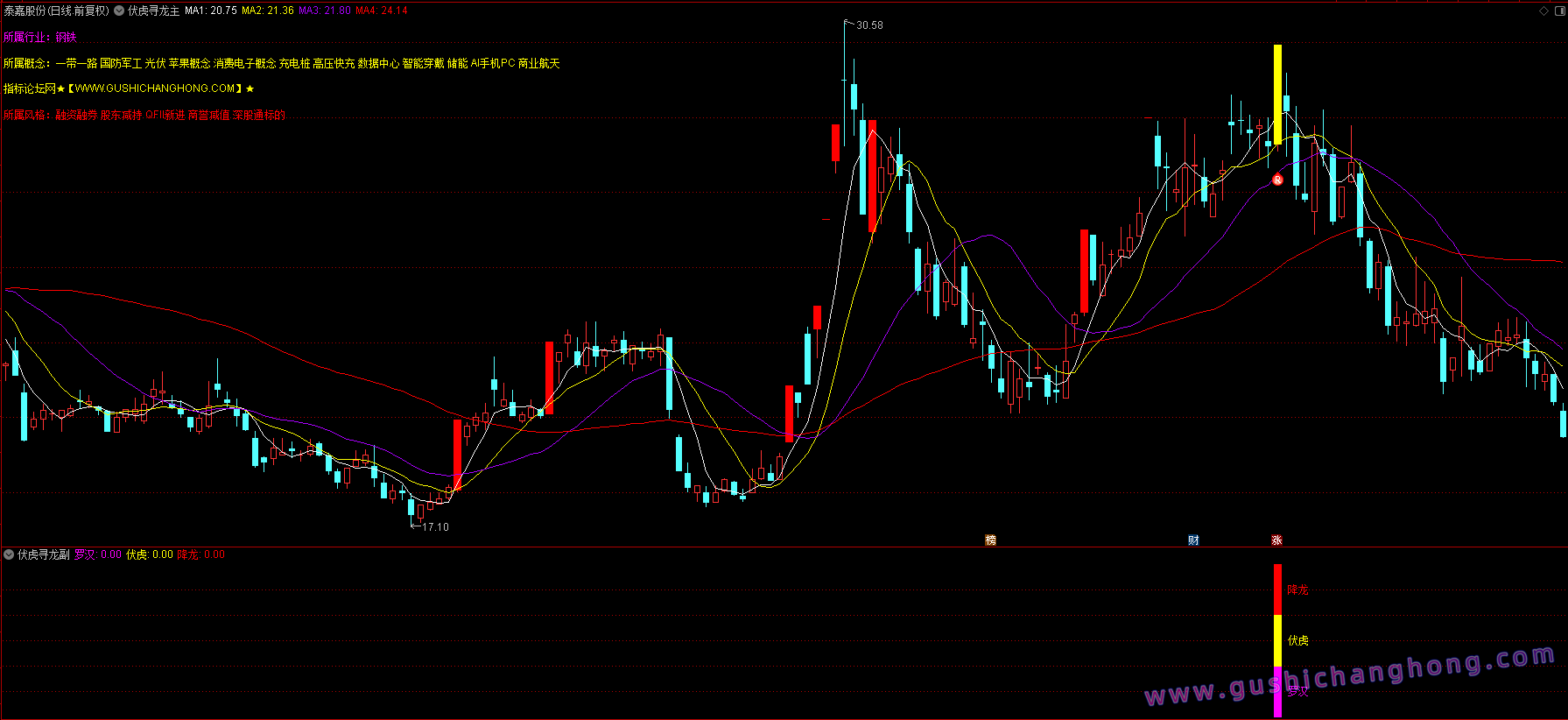This screenshot has height=720, width=1568.
Task: Click the 罗汉: 0.00 value in sub-chart header
Action: [98, 554]
